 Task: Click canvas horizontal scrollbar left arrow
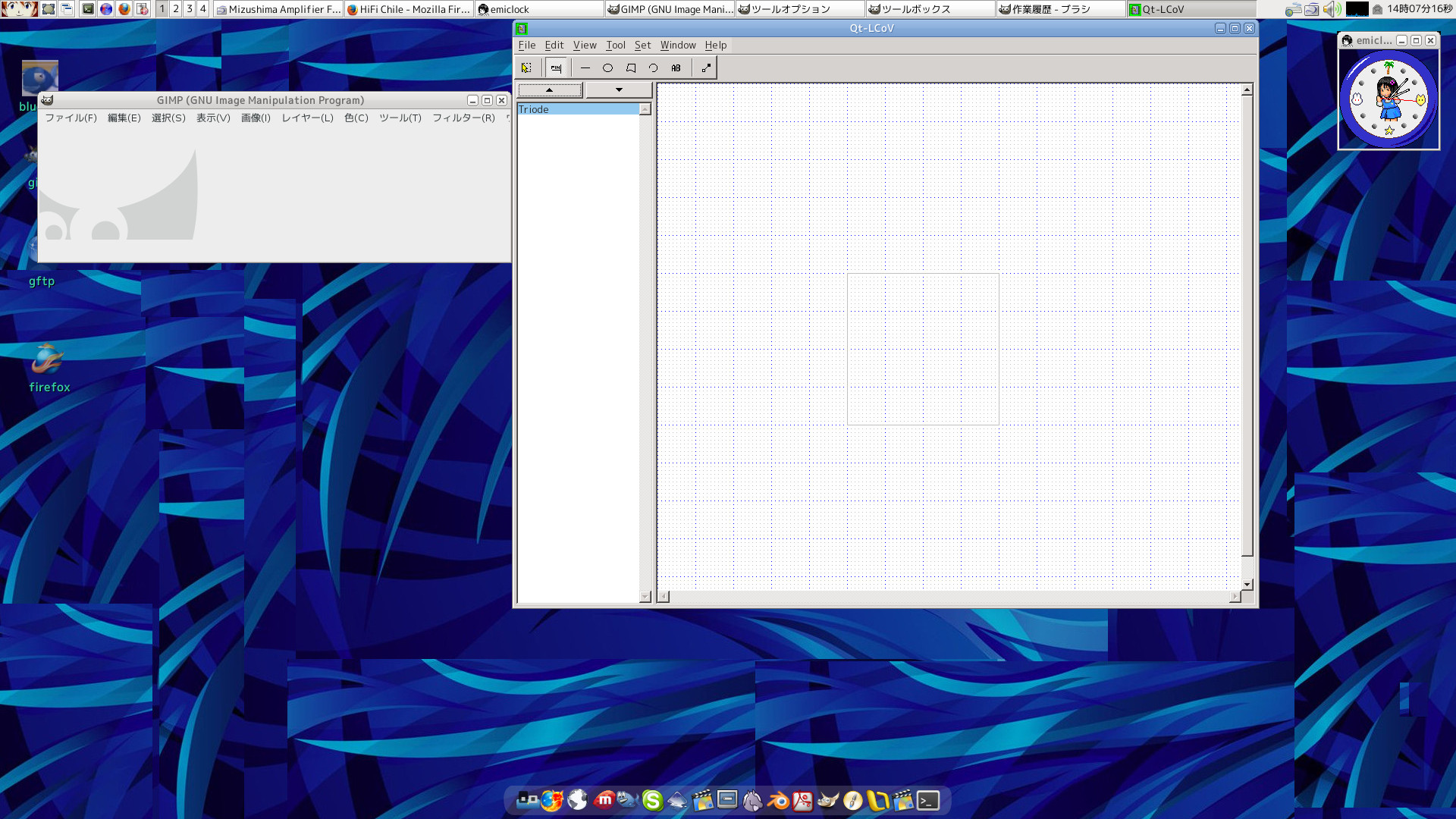(x=664, y=597)
